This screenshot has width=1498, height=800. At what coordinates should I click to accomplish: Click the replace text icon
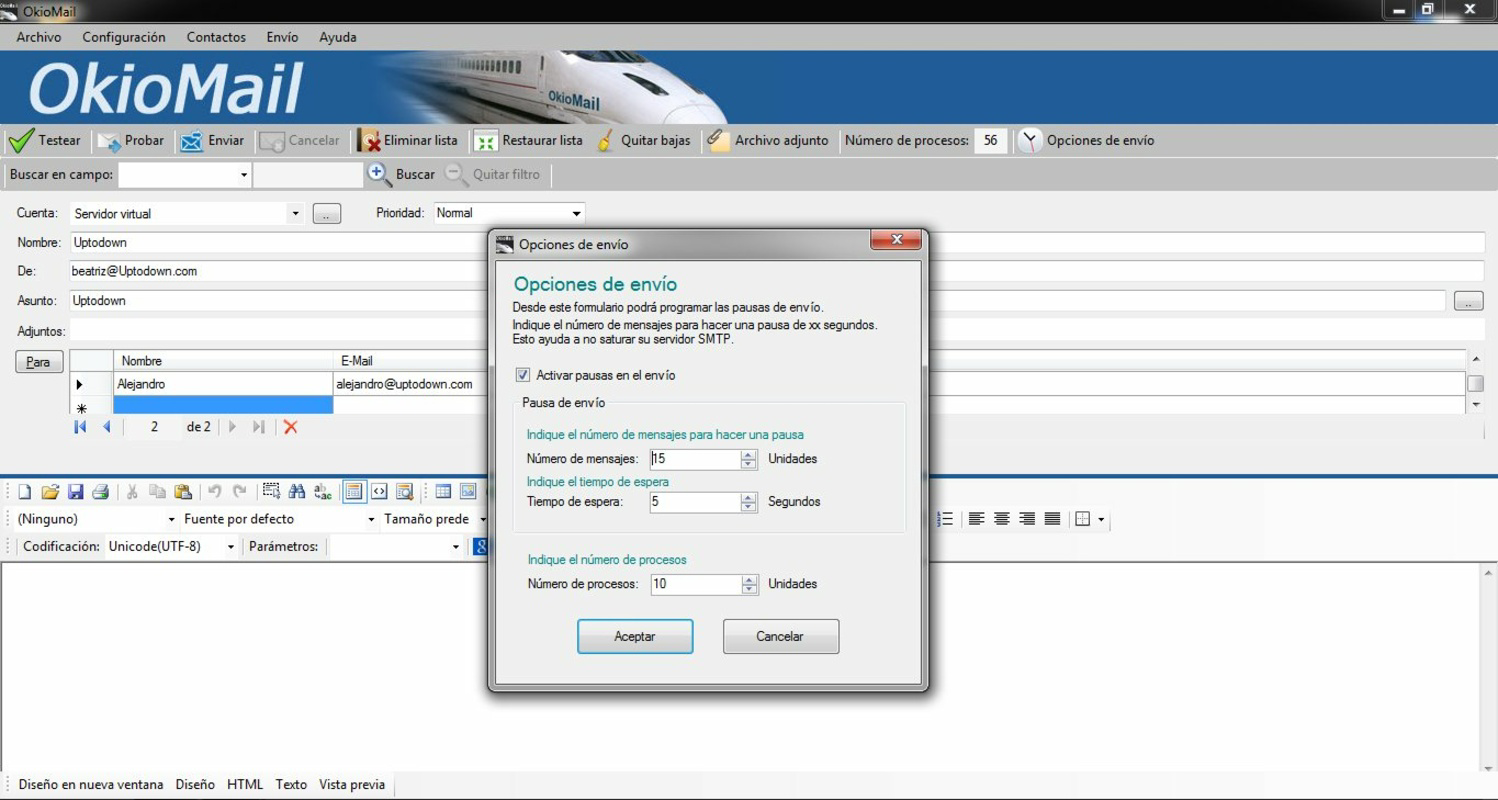[322, 492]
